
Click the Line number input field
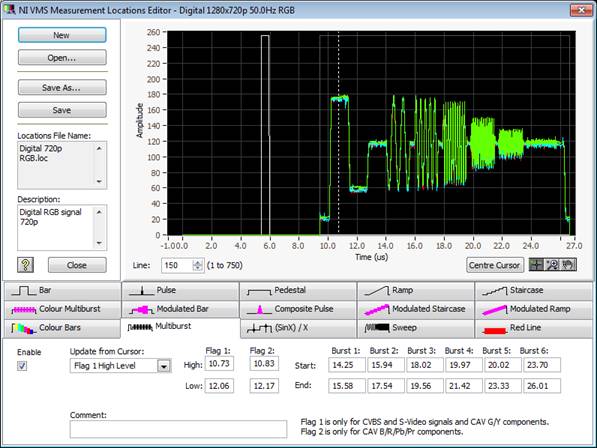click(x=177, y=265)
